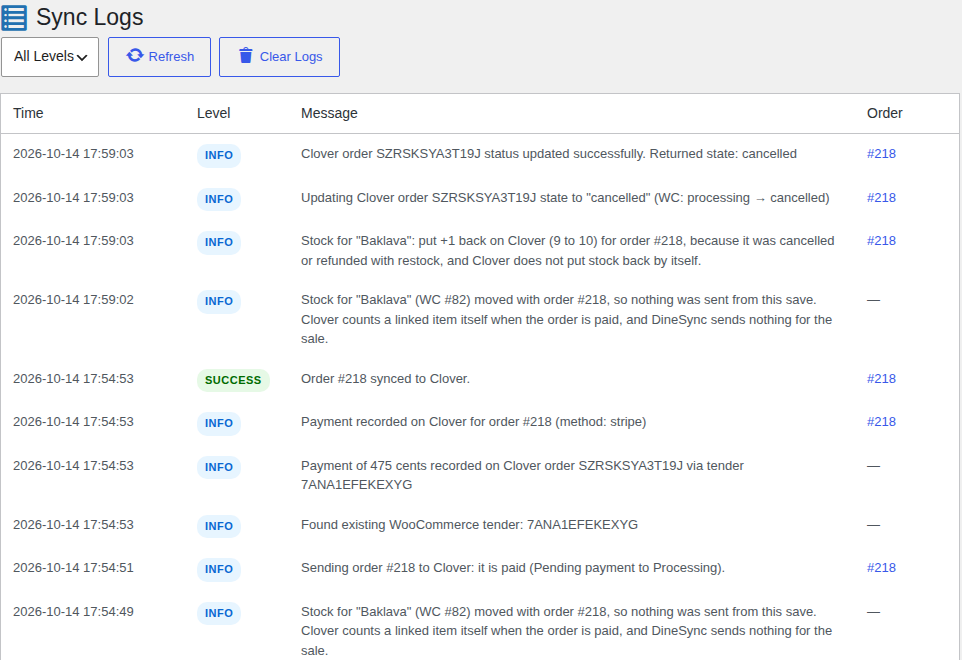Open order #218 link for Updating Clover order row
Viewport: 962px width, 660px height.
pyautogui.click(x=881, y=198)
